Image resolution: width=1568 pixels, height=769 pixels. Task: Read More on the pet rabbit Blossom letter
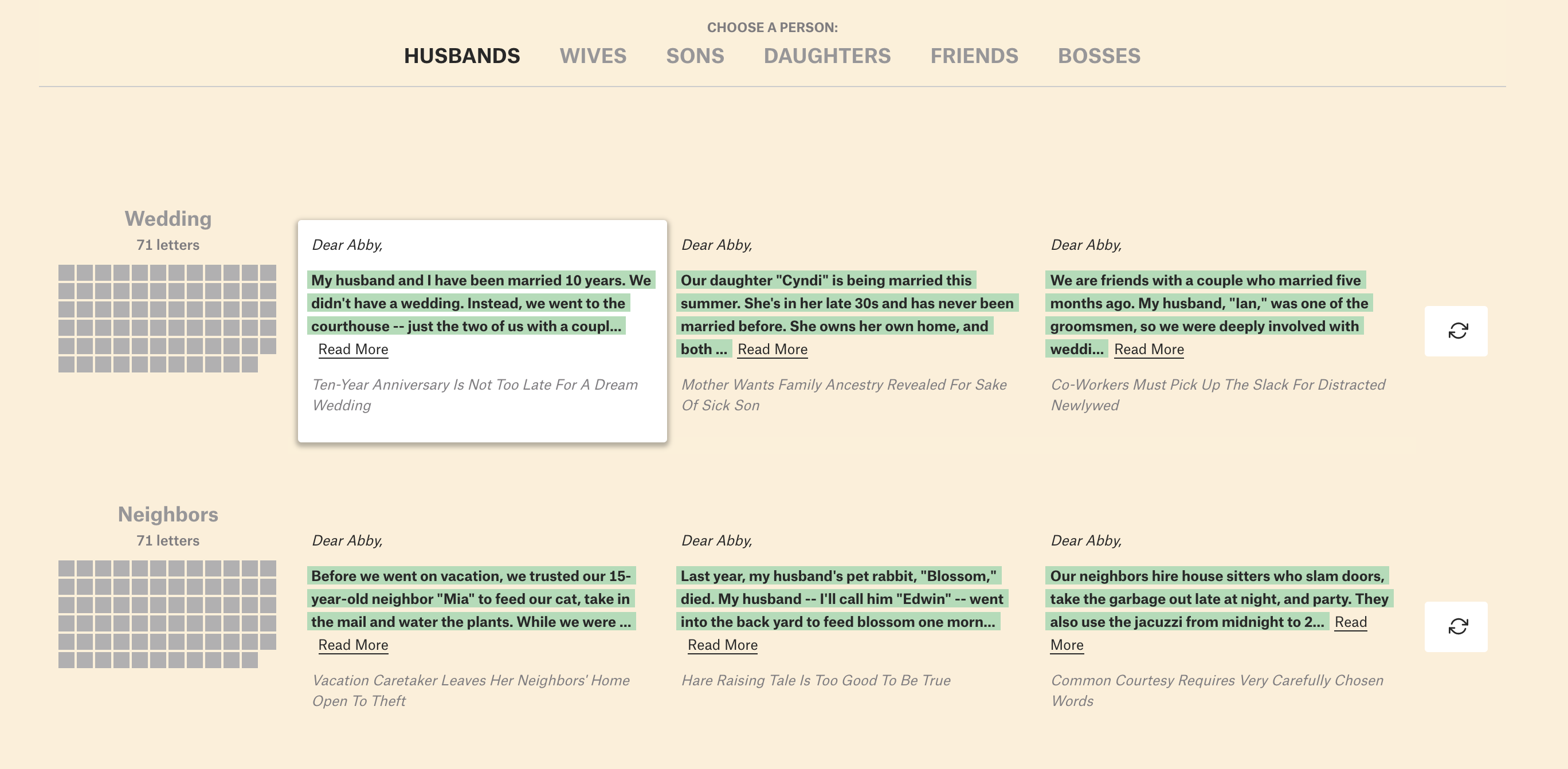click(x=723, y=645)
